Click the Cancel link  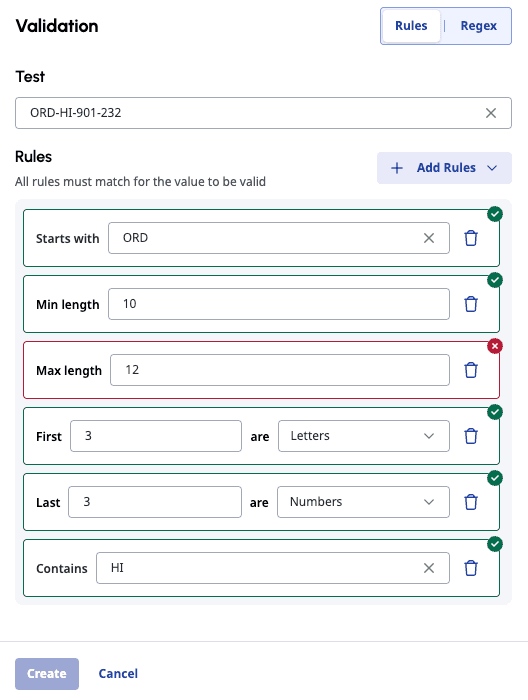tap(118, 674)
